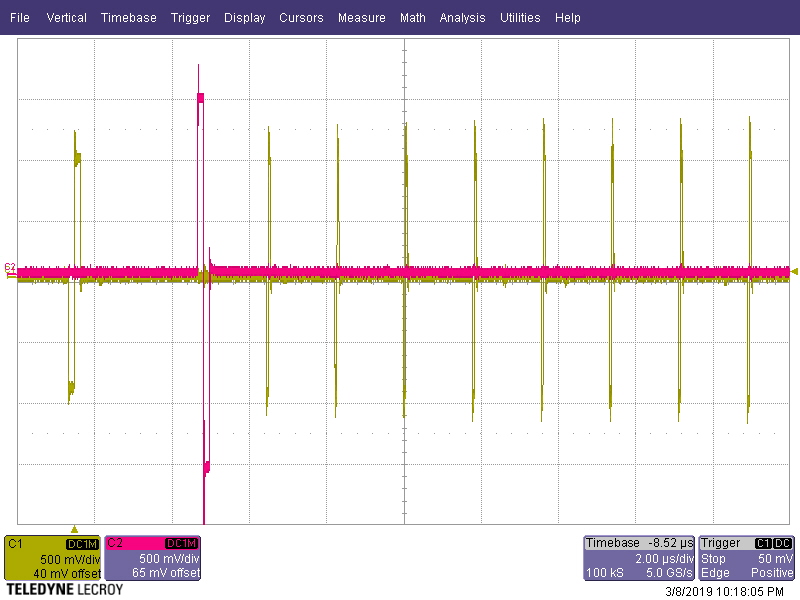Image resolution: width=800 pixels, height=600 pixels.
Task: Open the C1 channel descriptor box
Action: (x=52, y=558)
